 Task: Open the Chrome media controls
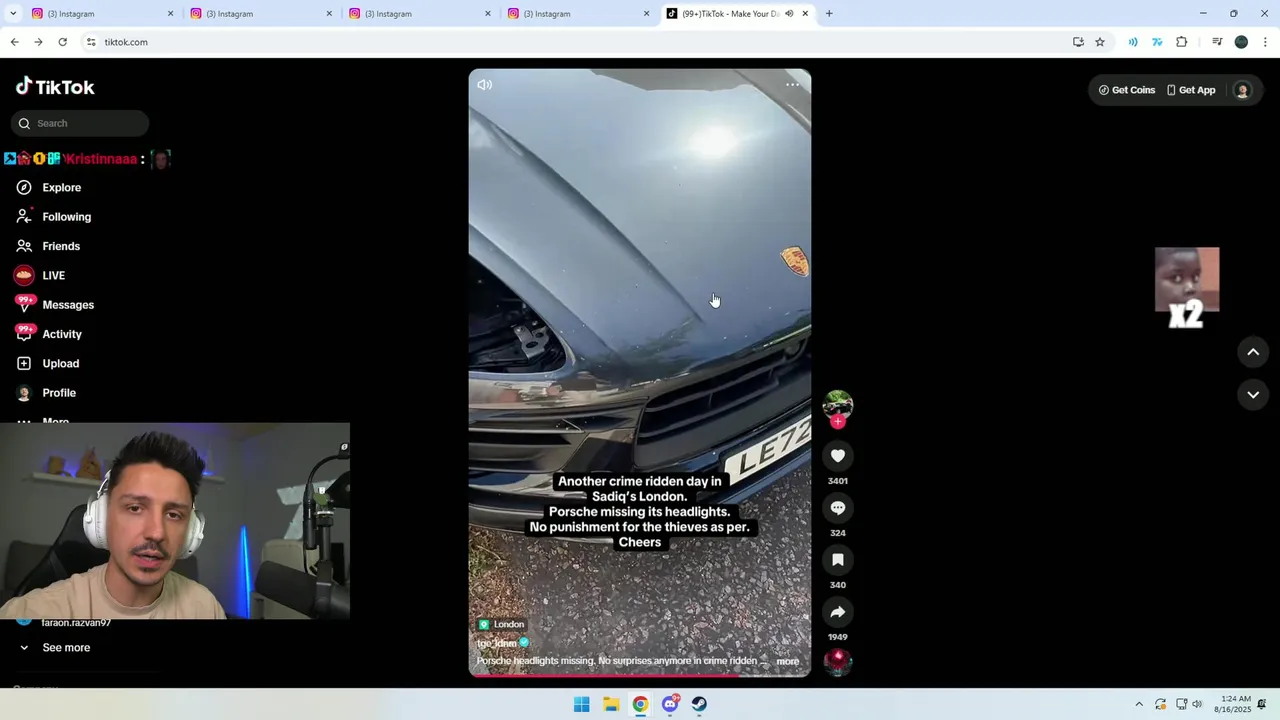(x=1217, y=42)
